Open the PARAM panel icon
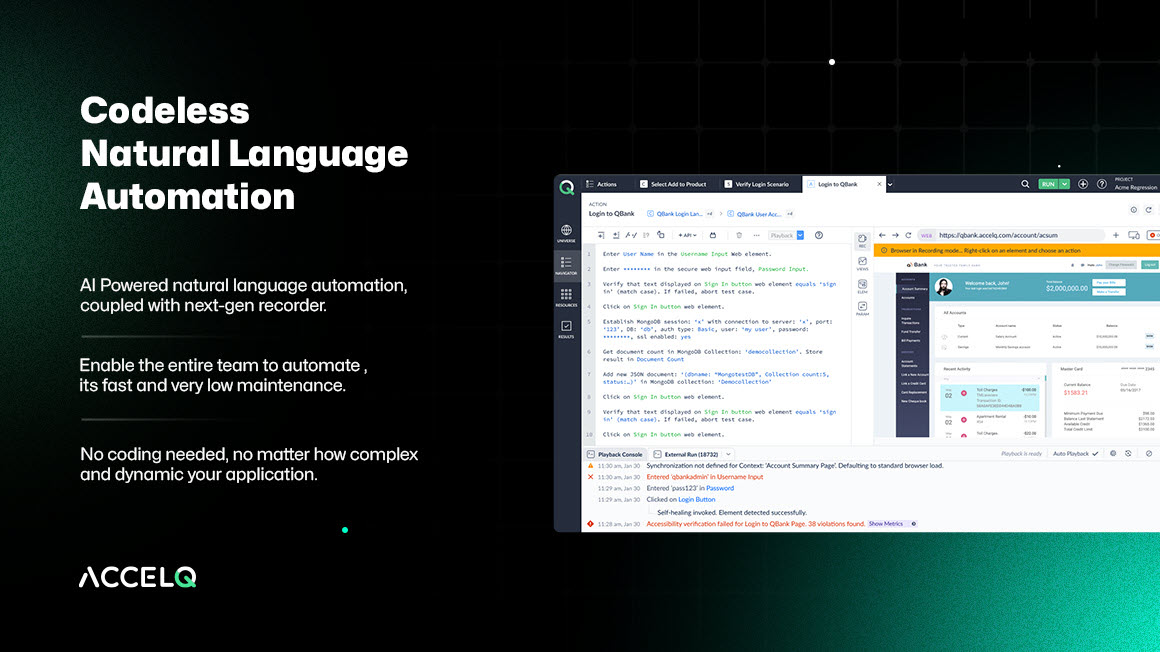The width and height of the screenshot is (1160, 652). click(862, 306)
